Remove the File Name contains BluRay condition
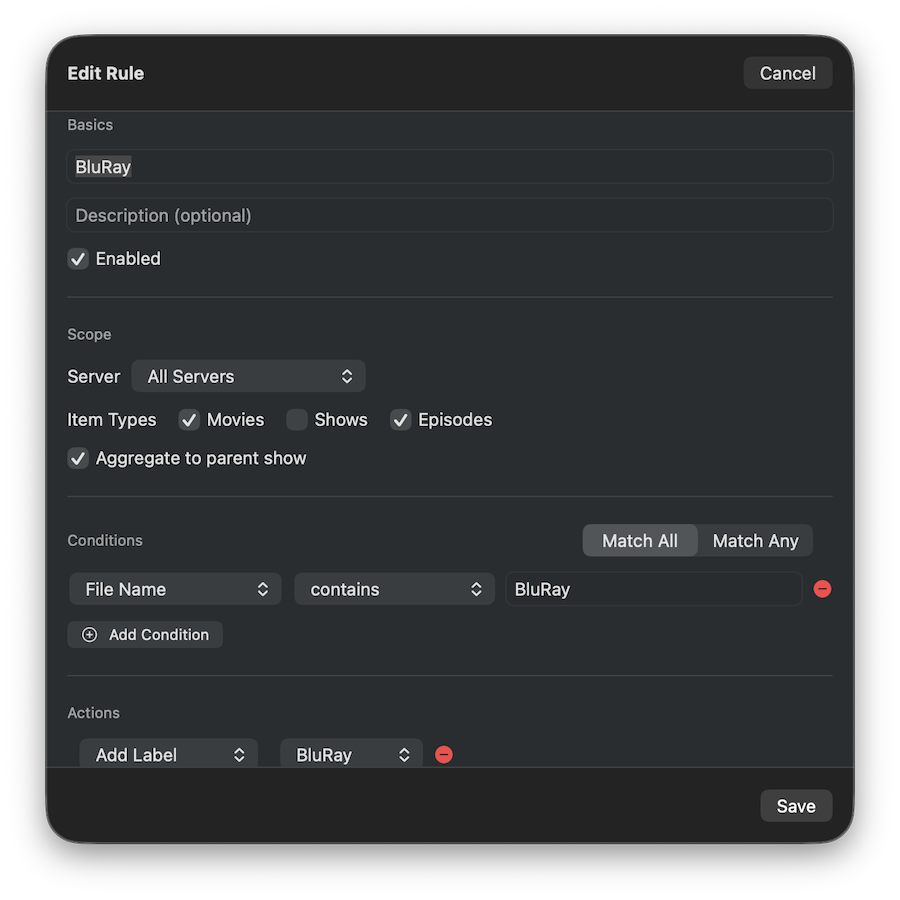The height and width of the screenshot is (900, 900). tap(822, 589)
